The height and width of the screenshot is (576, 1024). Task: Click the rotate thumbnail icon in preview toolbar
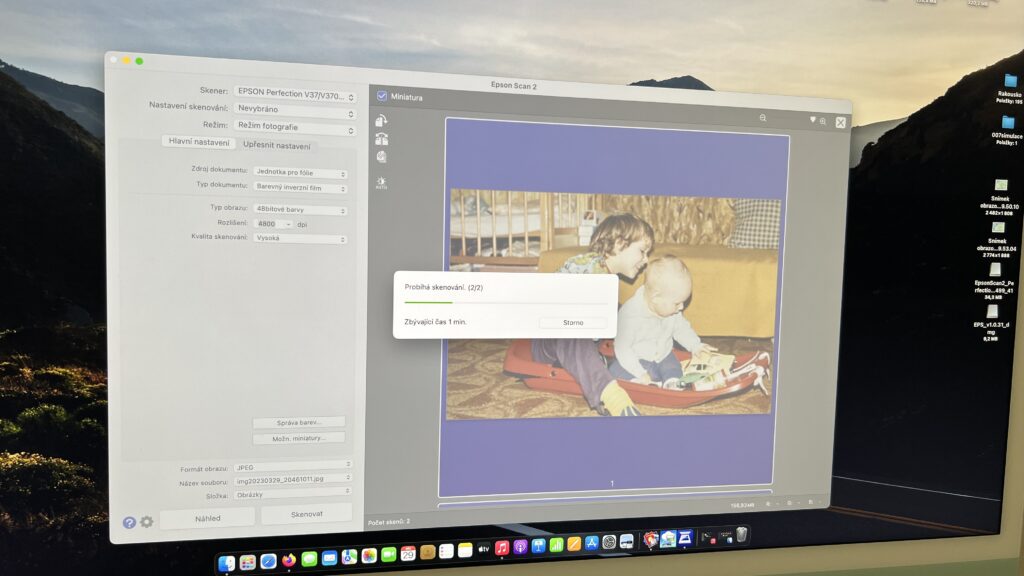click(381, 121)
